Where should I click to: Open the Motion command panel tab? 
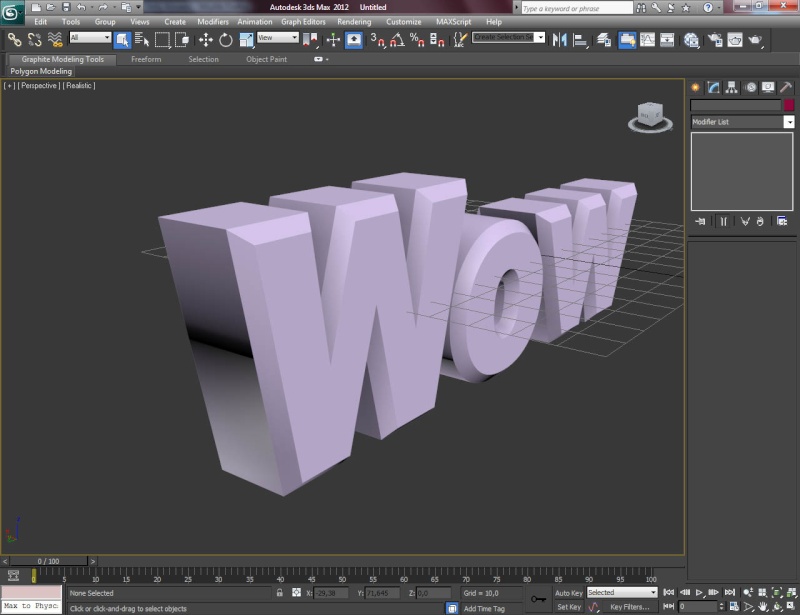[x=751, y=88]
